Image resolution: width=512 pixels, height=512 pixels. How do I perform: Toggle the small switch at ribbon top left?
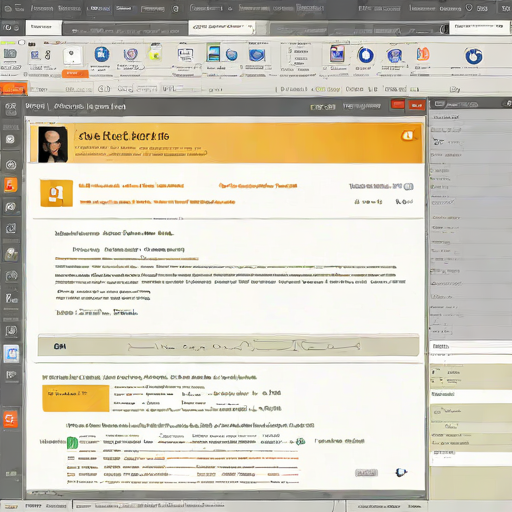pyautogui.click(x=22, y=42)
